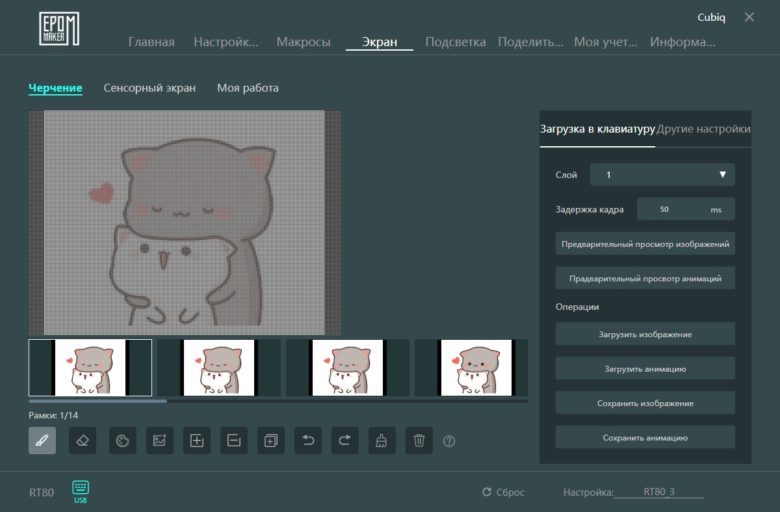The height and width of the screenshot is (512, 780).
Task: Select the third frame thumbnail
Action: pos(348,368)
